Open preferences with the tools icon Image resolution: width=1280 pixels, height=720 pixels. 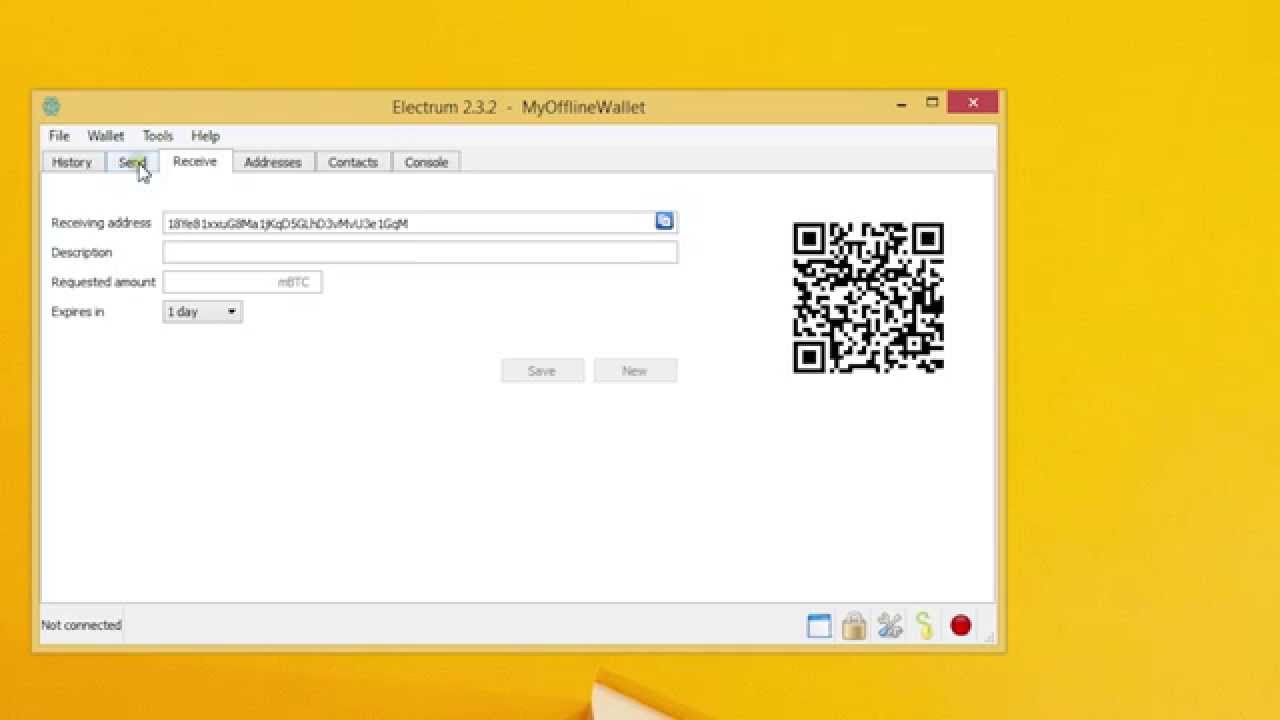point(889,626)
